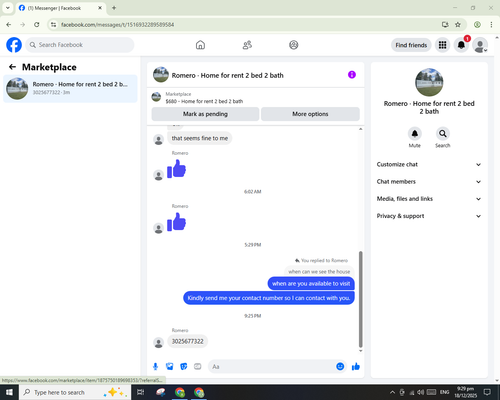This screenshot has height=400, width=500.
Task: Click the chat scroll down arrow
Action: pyautogui.click(x=360, y=351)
